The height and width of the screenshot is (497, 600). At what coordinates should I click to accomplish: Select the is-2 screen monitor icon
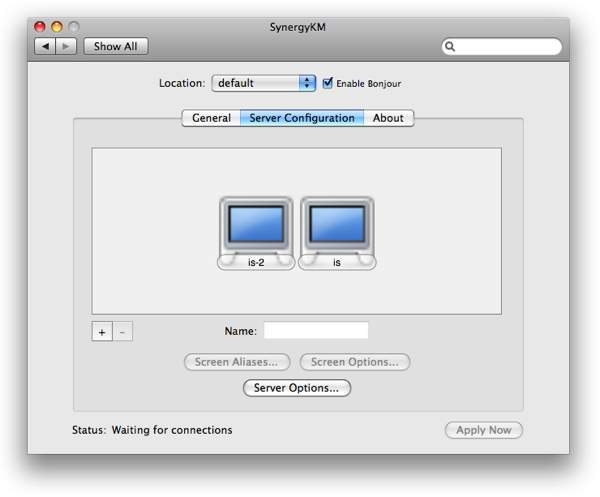256,233
